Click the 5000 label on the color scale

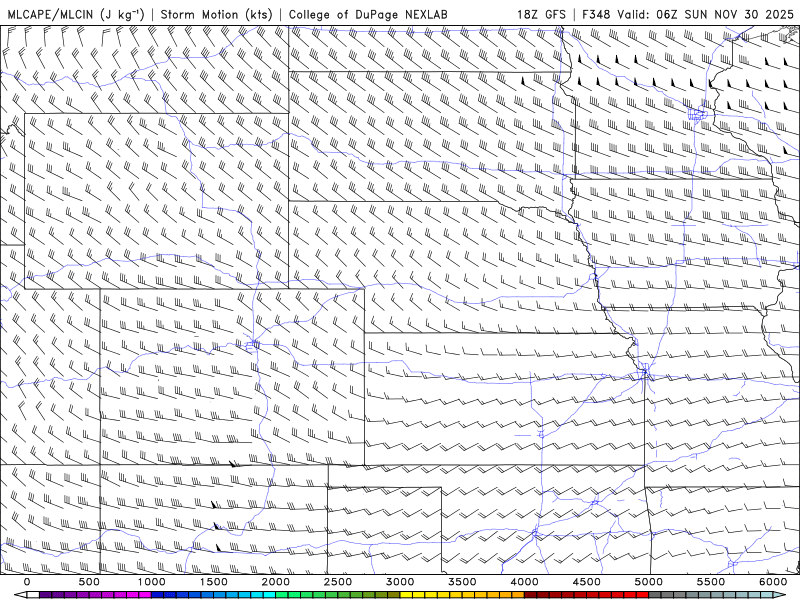[648, 582]
